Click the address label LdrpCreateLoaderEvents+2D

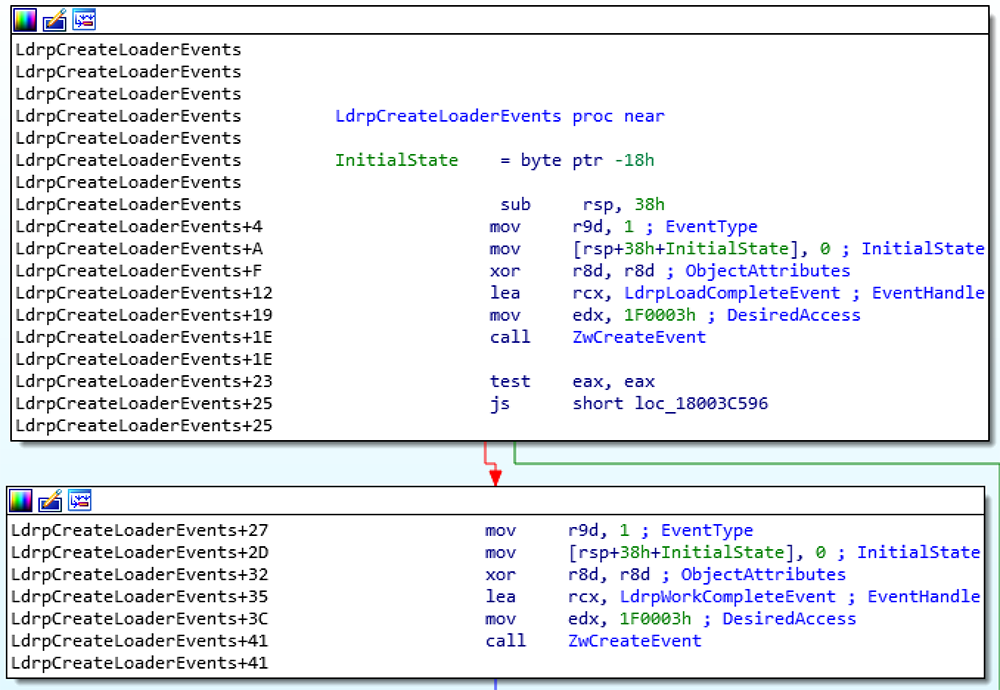tap(140, 552)
